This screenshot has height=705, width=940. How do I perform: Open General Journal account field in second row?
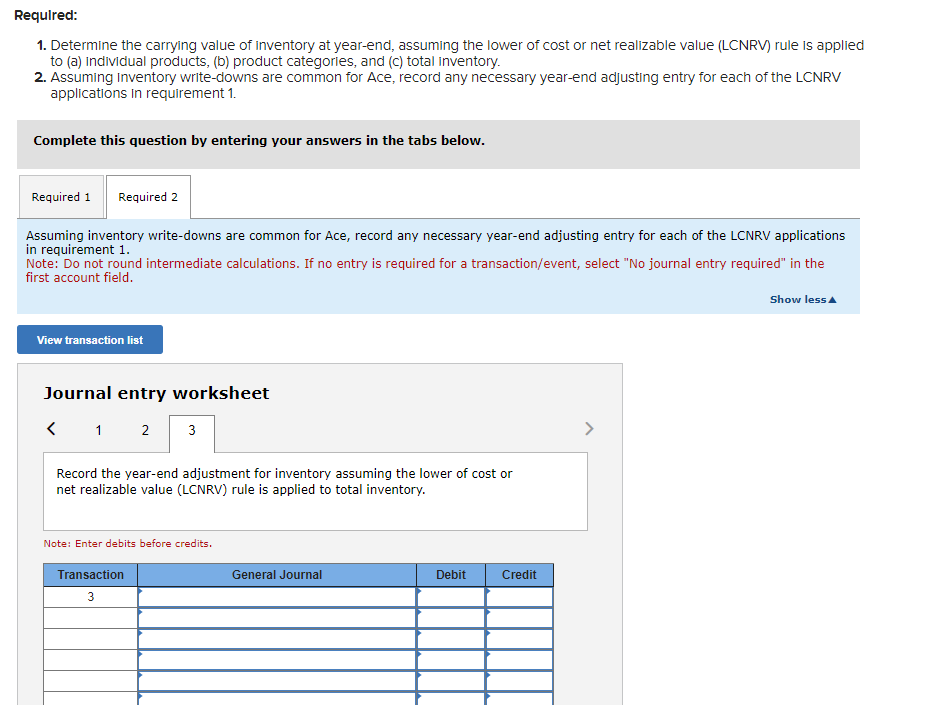pyautogui.click(x=277, y=618)
